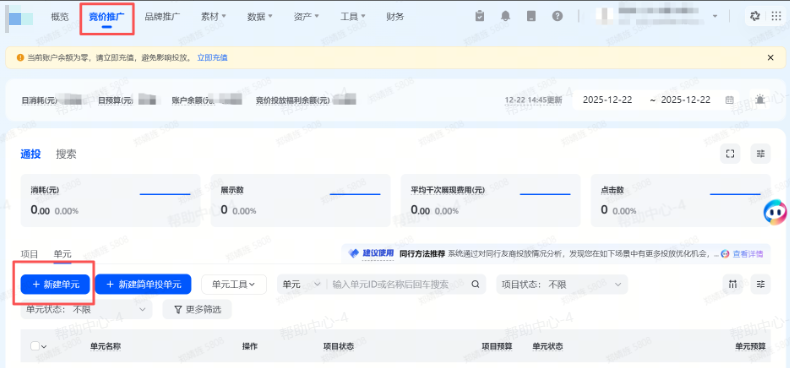Open 查看详情 link in recommendation bar
The image size is (790, 368).
pyautogui.click(x=748, y=254)
